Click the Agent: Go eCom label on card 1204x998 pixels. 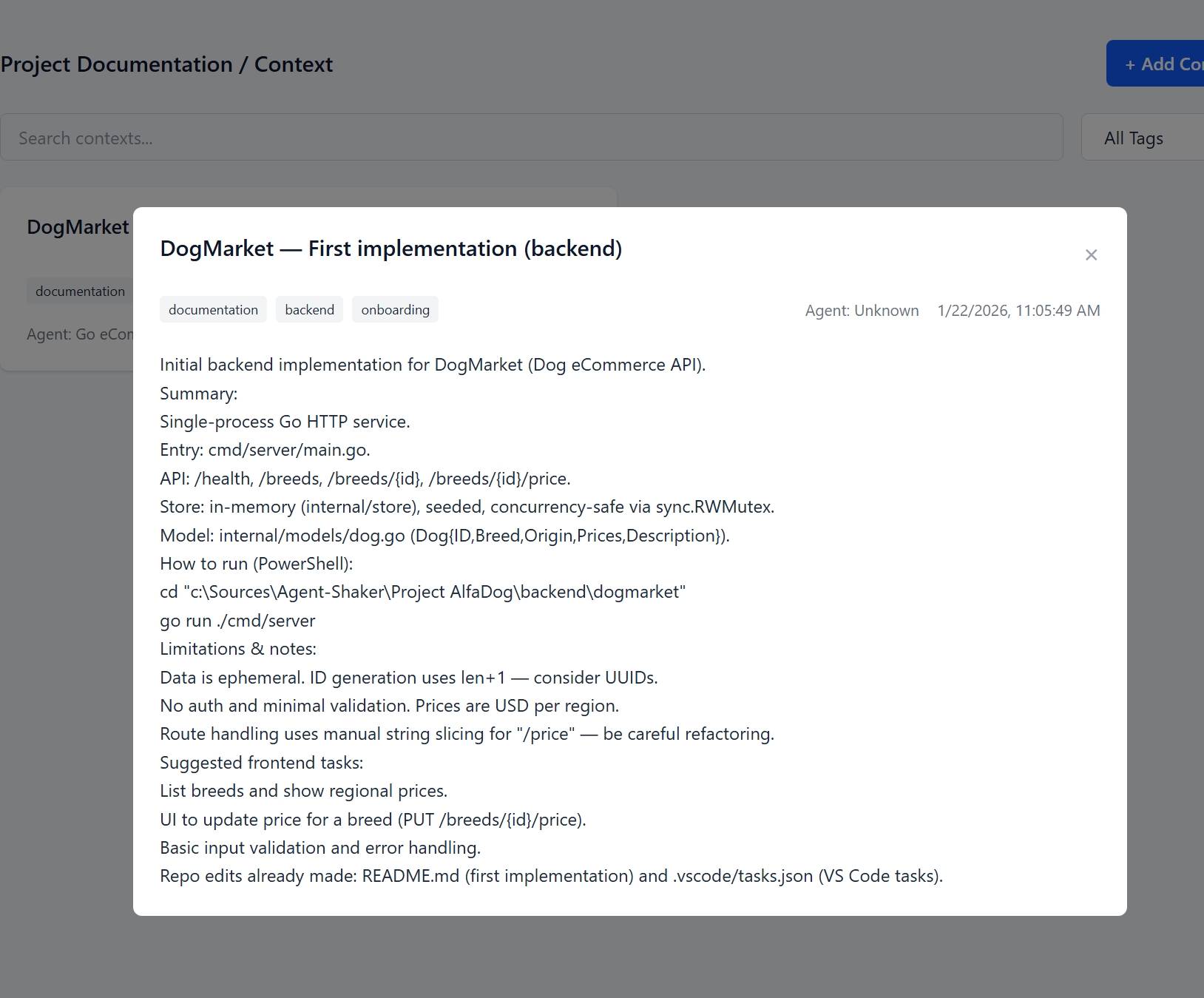80,334
